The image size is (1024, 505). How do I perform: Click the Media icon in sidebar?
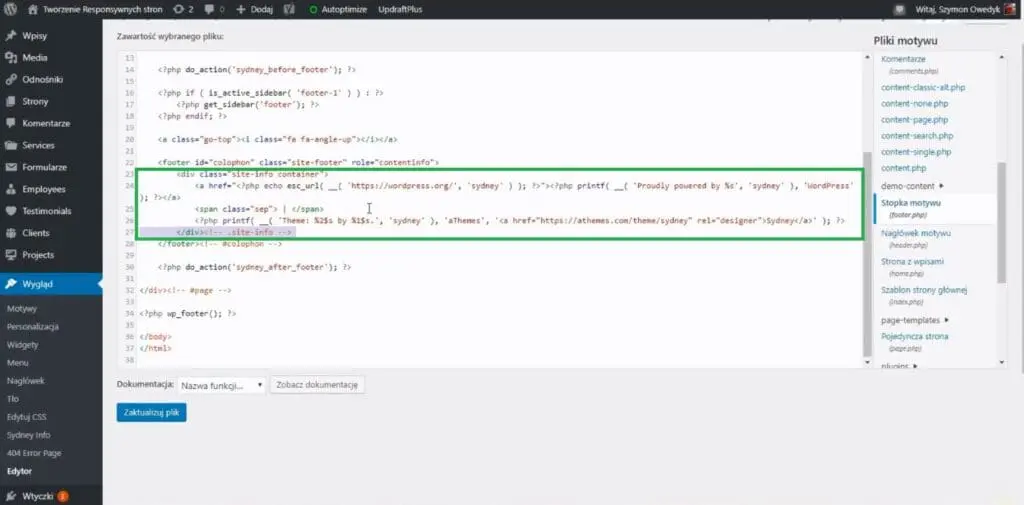(x=10, y=57)
